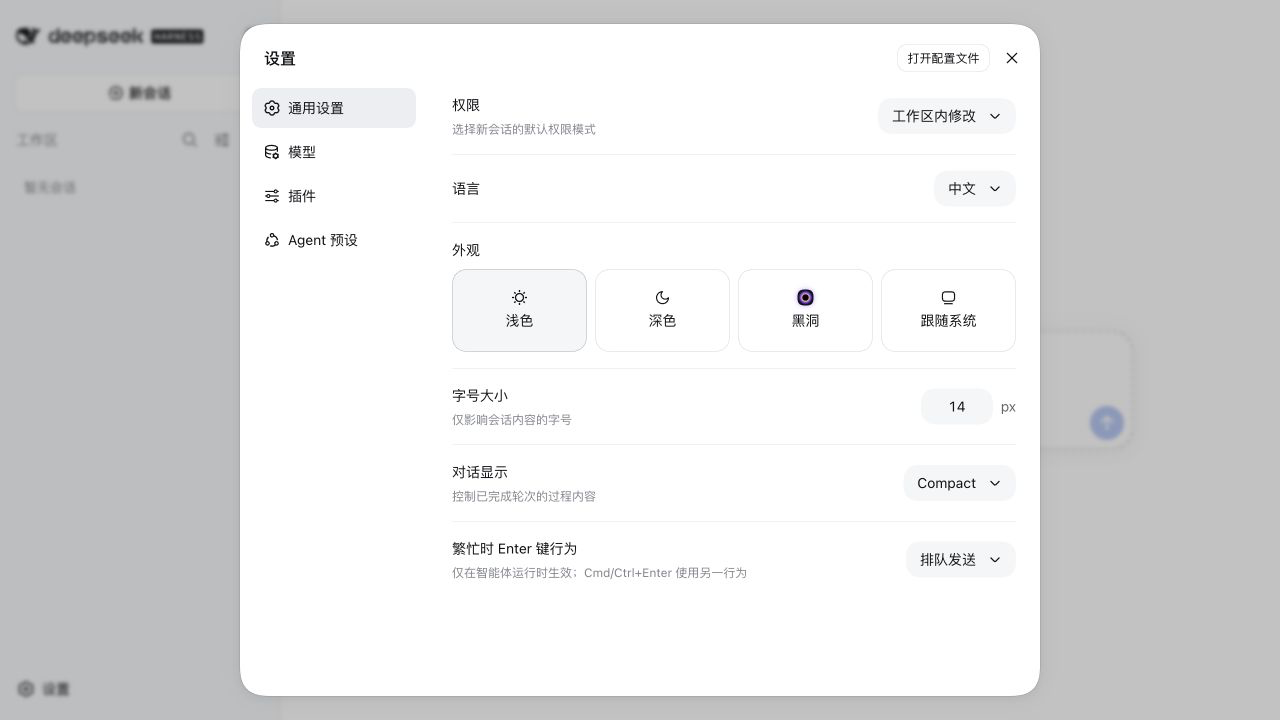This screenshot has height=720, width=1280.
Task: Select the 深色 dark theme option
Action: [662, 310]
